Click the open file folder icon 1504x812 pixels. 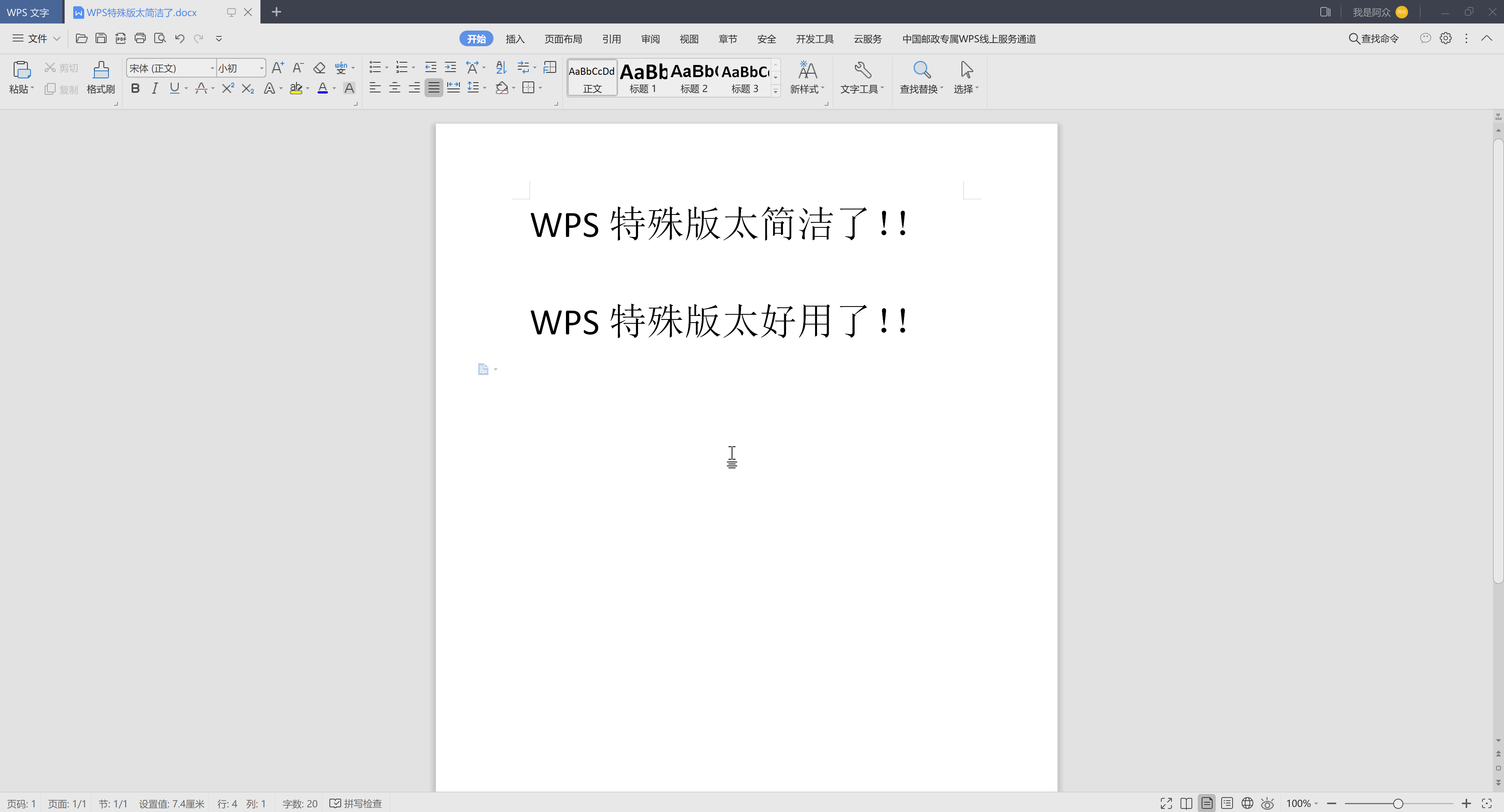(x=82, y=38)
